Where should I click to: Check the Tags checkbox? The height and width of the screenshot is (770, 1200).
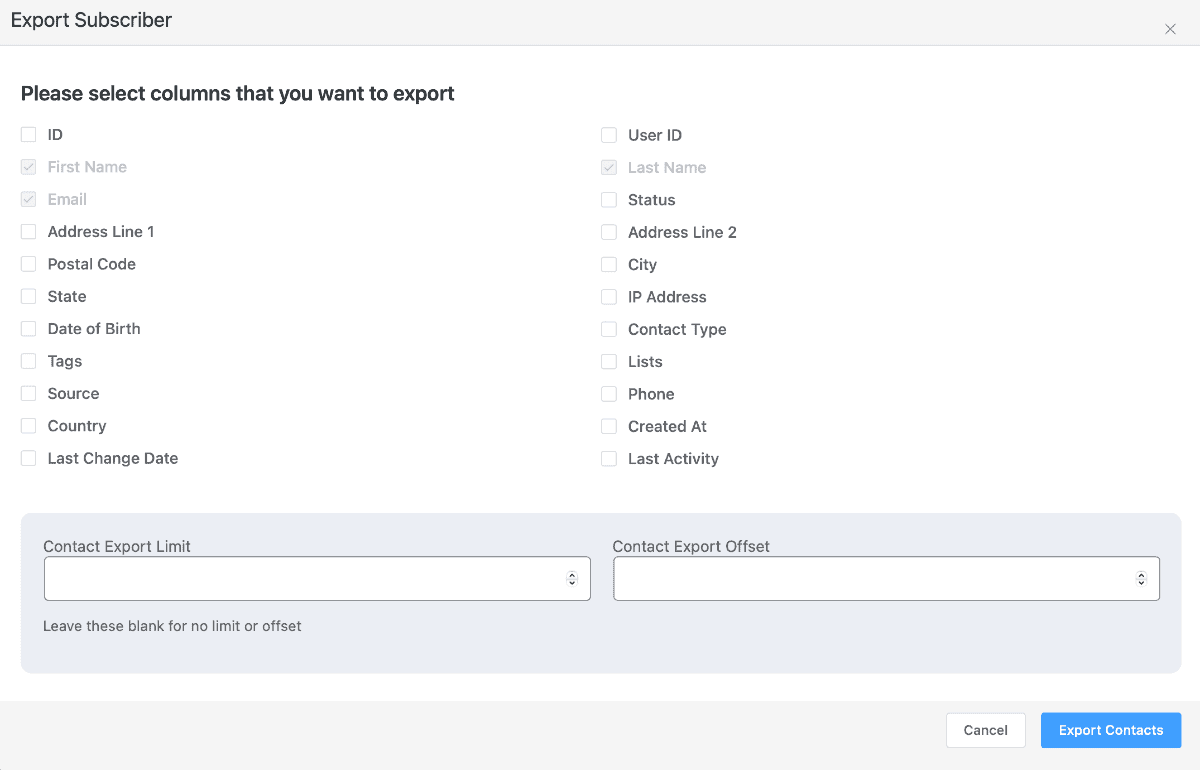coord(28,361)
